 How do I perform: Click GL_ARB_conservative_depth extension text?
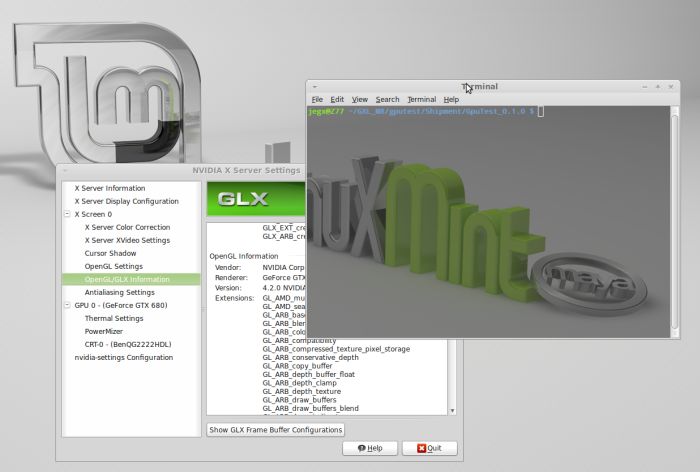[x=311, y=358]
